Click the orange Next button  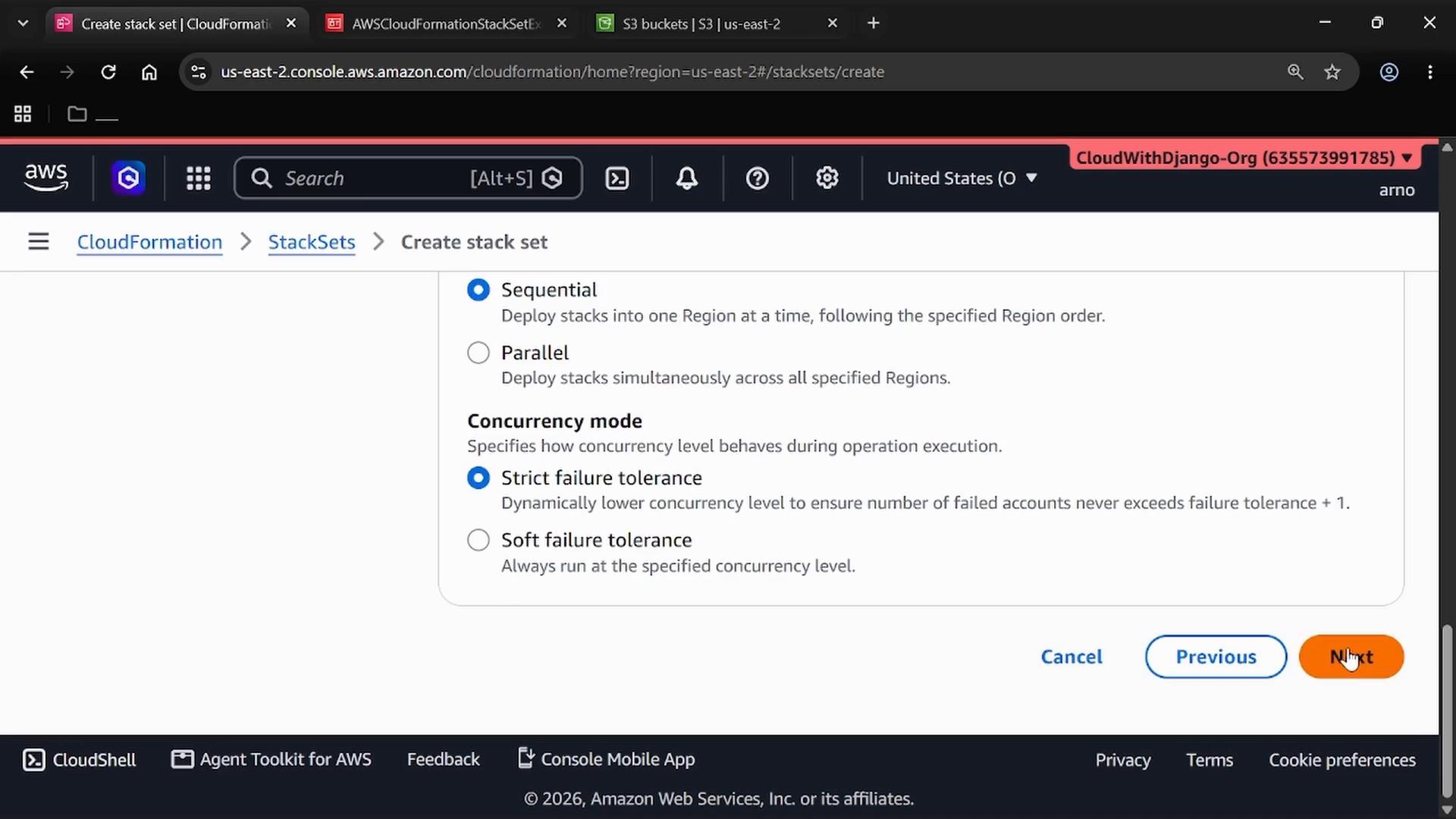(1351, 657)
